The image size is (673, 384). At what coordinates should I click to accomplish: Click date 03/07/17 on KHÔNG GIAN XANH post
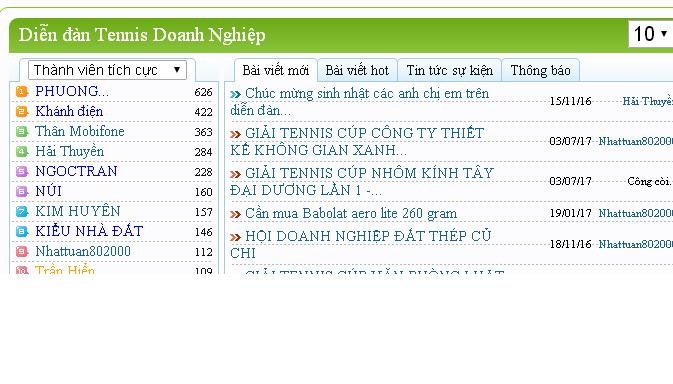coord(570,141)
